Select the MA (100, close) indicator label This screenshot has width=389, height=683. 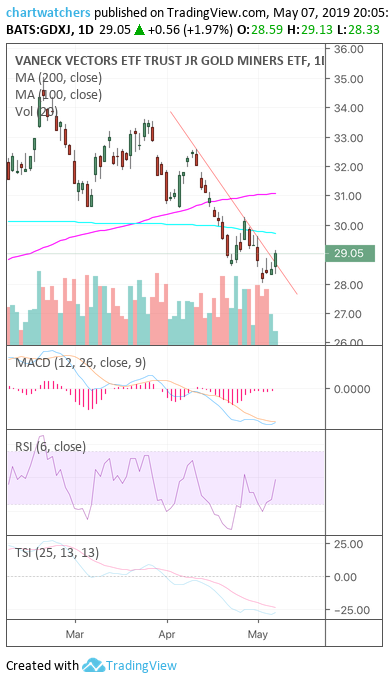[x=58, y=95]
